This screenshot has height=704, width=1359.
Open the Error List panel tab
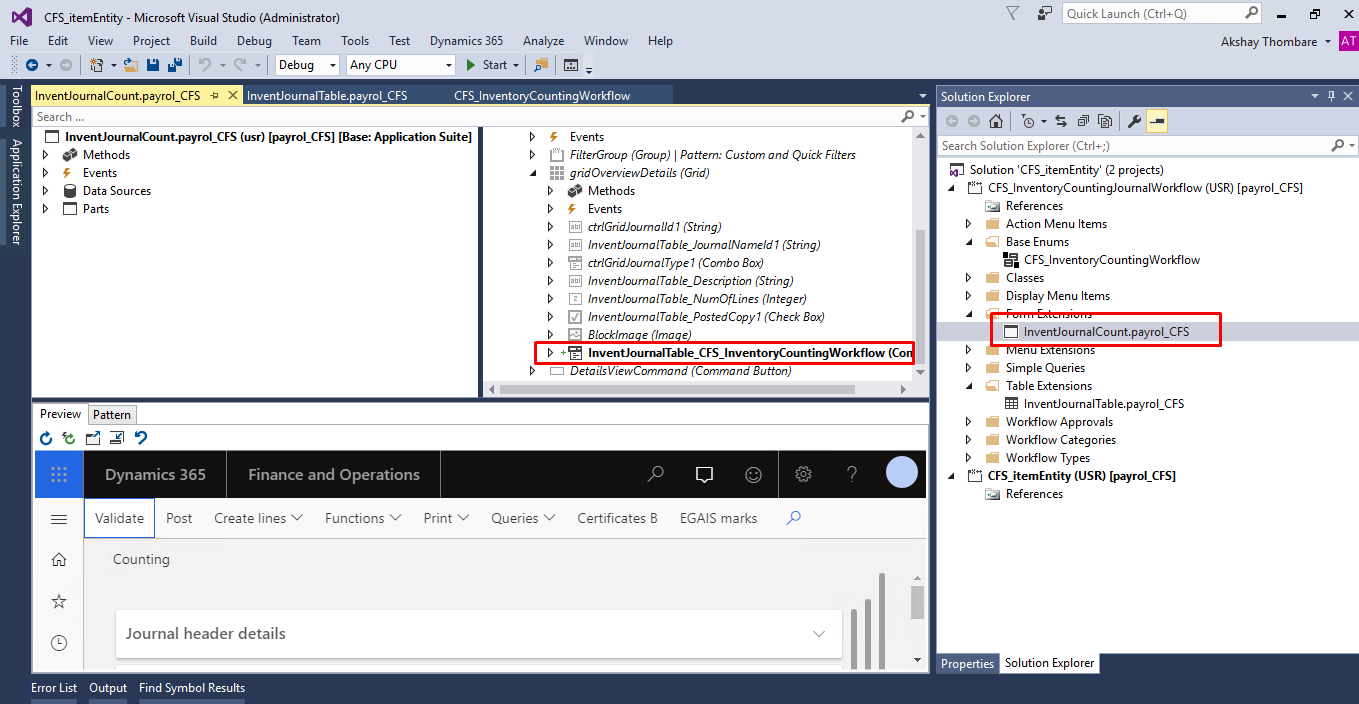pos(54,688)
